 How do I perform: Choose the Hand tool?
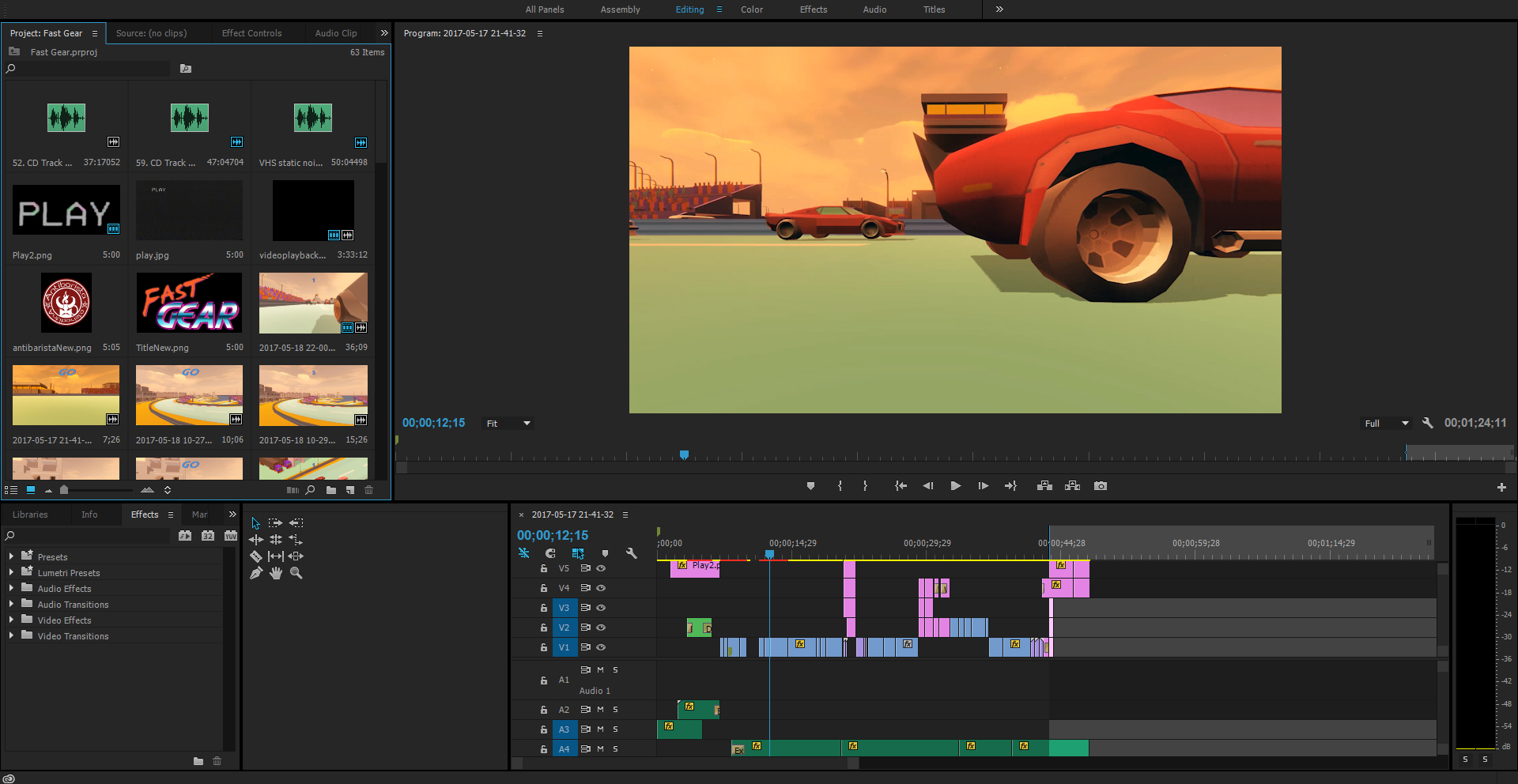pyautogui.click(x=275, y=573)
